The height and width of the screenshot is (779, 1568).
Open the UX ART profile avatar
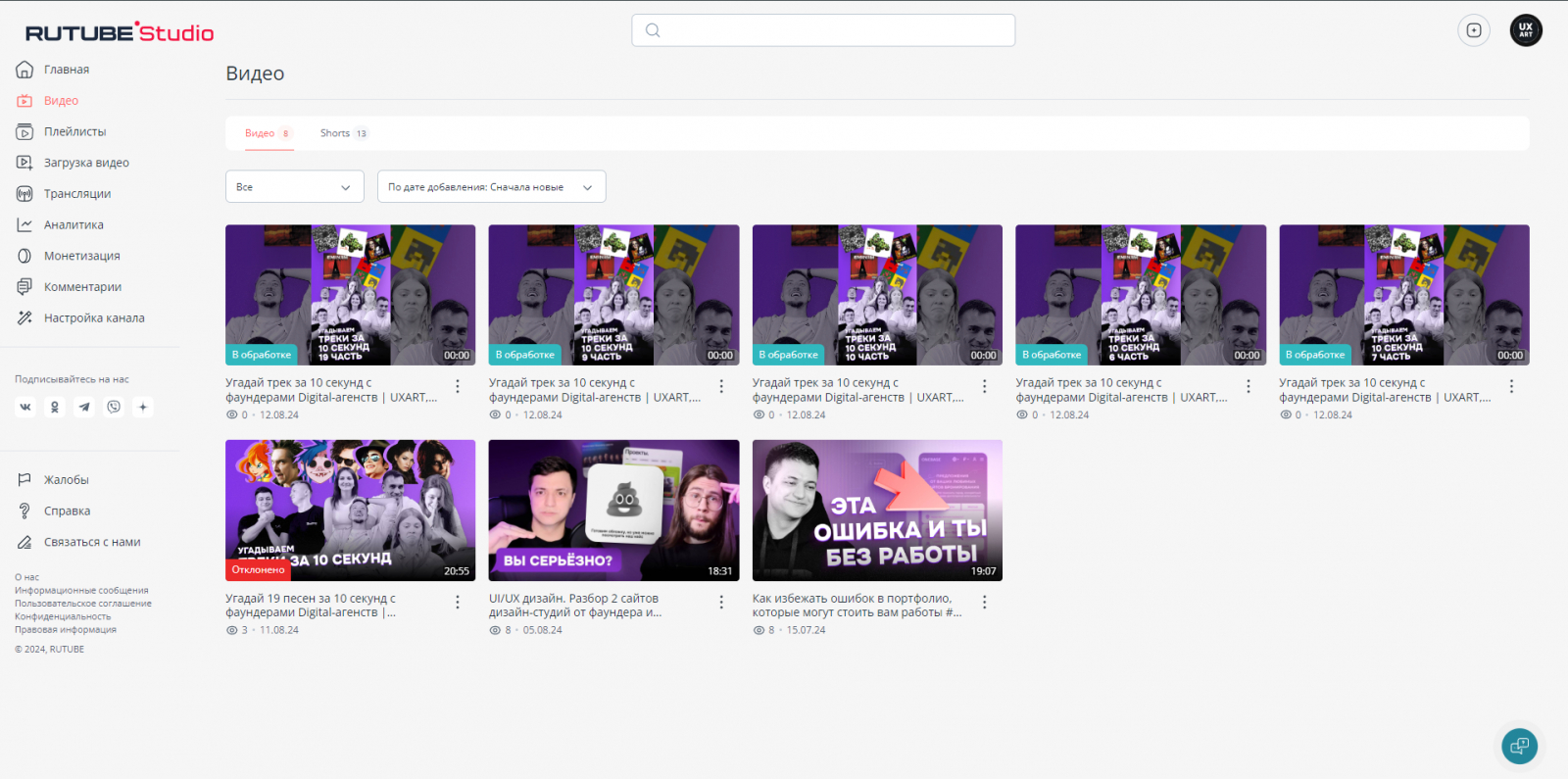1525,30
